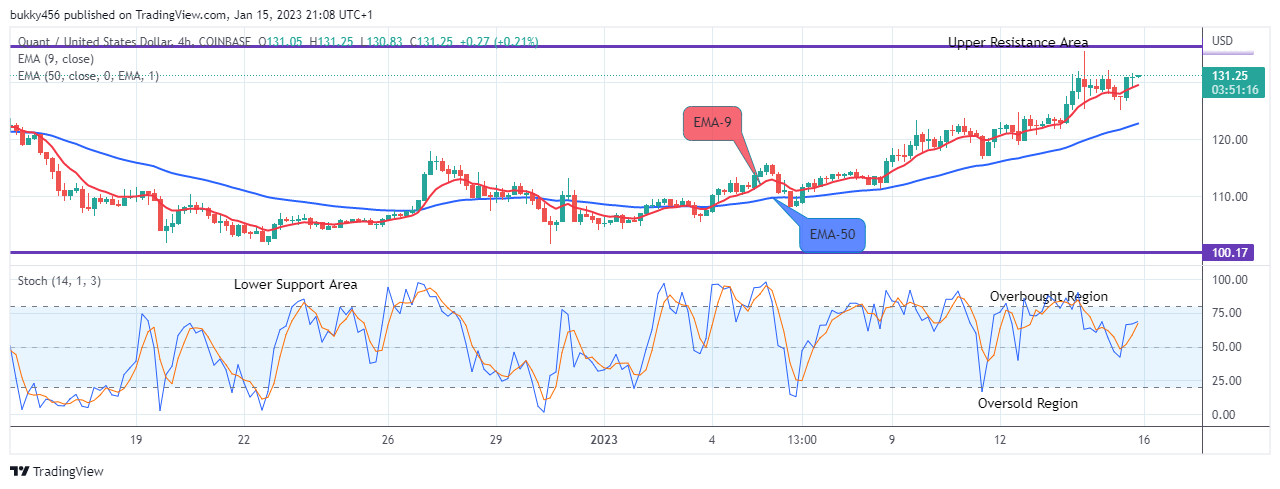The height and width of the screenshot is (489, 1280).
Task: Select the blue EMA-50 callout label
Action: (x=832, y=235)
